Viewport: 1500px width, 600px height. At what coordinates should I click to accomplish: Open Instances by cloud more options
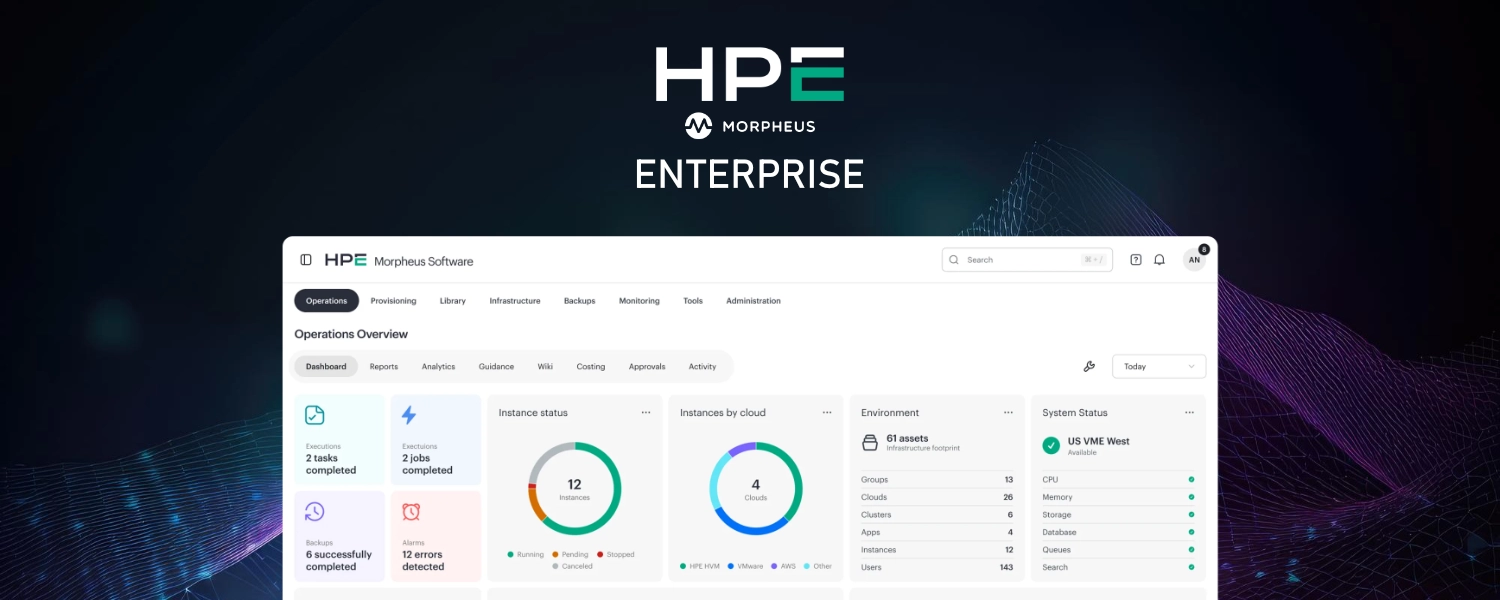pos(827,412)
